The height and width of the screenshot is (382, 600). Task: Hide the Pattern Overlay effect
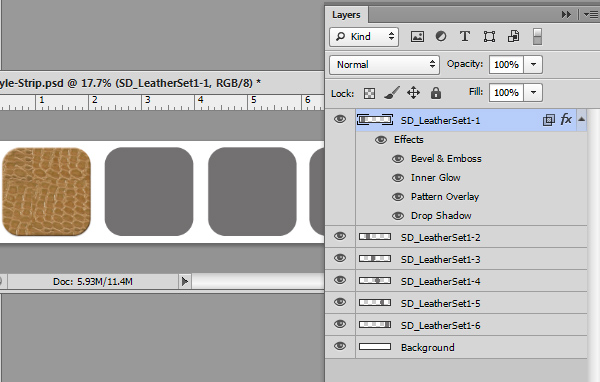tap(398, 197)
